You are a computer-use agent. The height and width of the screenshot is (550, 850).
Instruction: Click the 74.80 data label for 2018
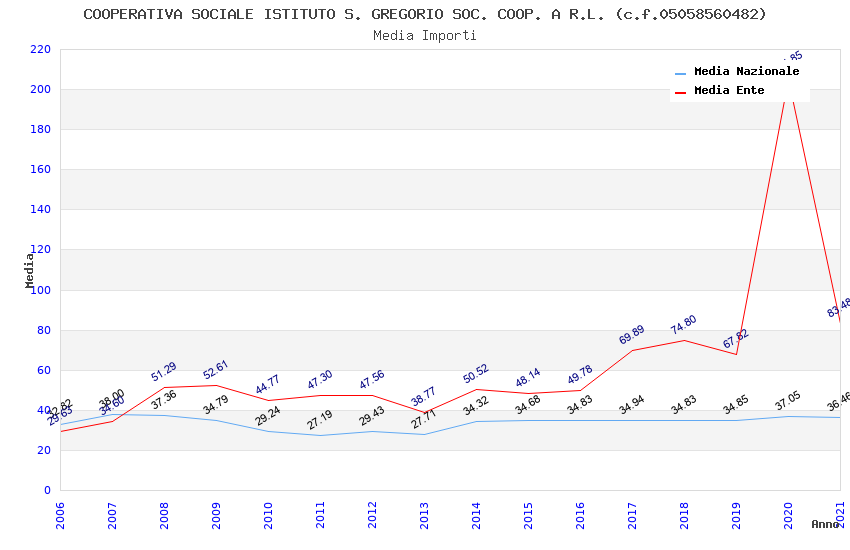(x=684, y=325)
